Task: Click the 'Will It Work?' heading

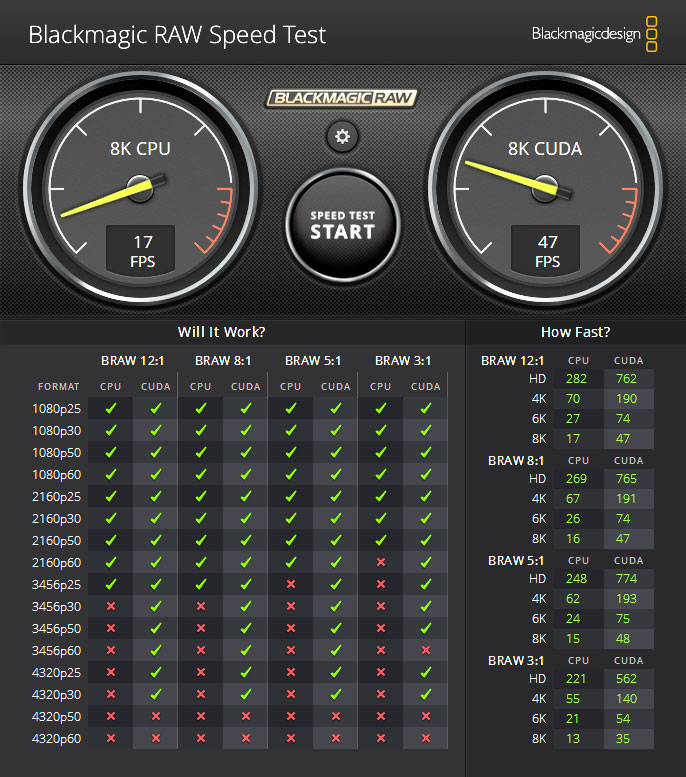Action: 222,332
